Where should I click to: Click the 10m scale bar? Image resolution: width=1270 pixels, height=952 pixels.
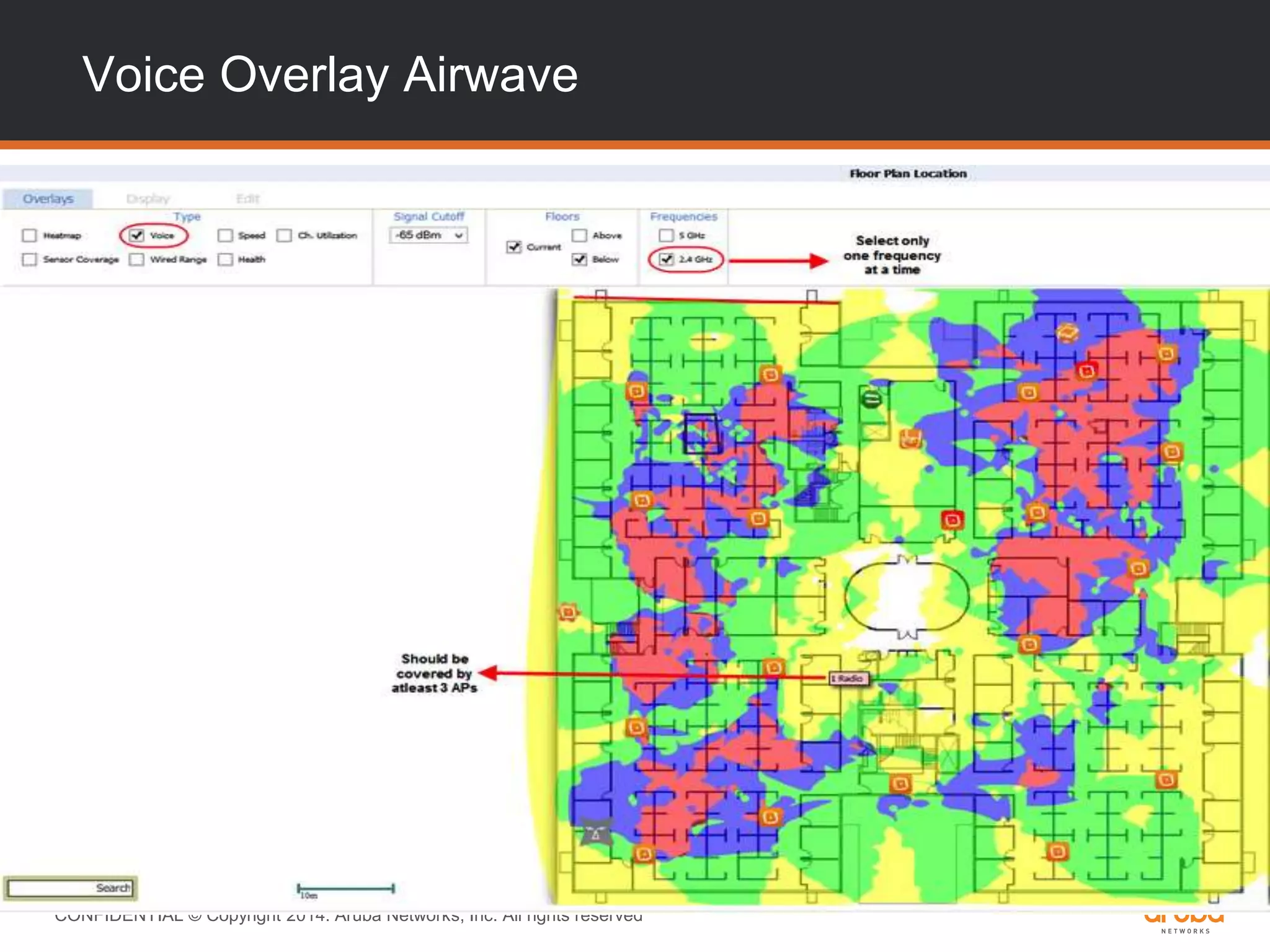coord(345,890)
